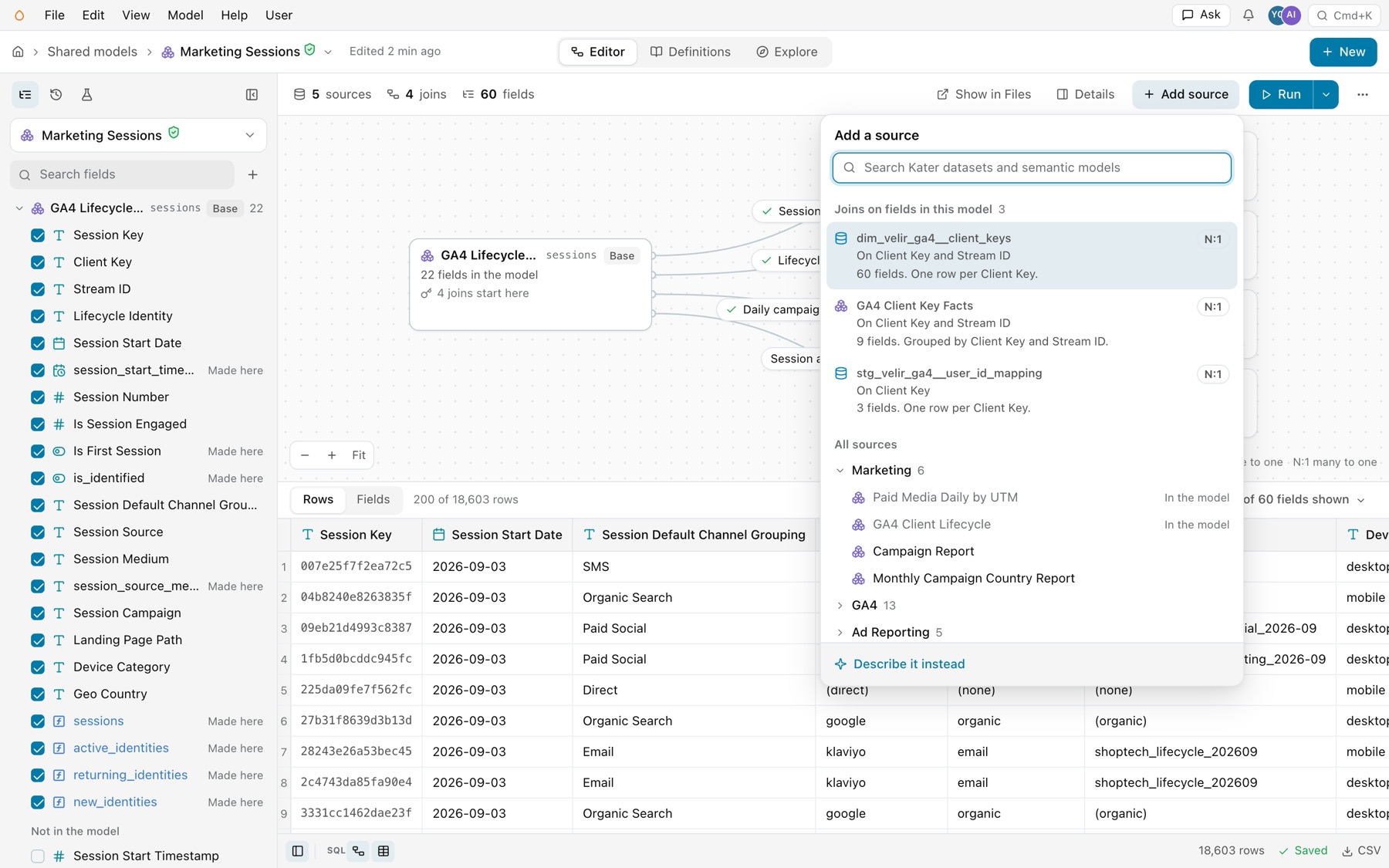Click the plus icon beside Search fields
Viewport: 1389px width, 868px height.
tap(252, 174)
